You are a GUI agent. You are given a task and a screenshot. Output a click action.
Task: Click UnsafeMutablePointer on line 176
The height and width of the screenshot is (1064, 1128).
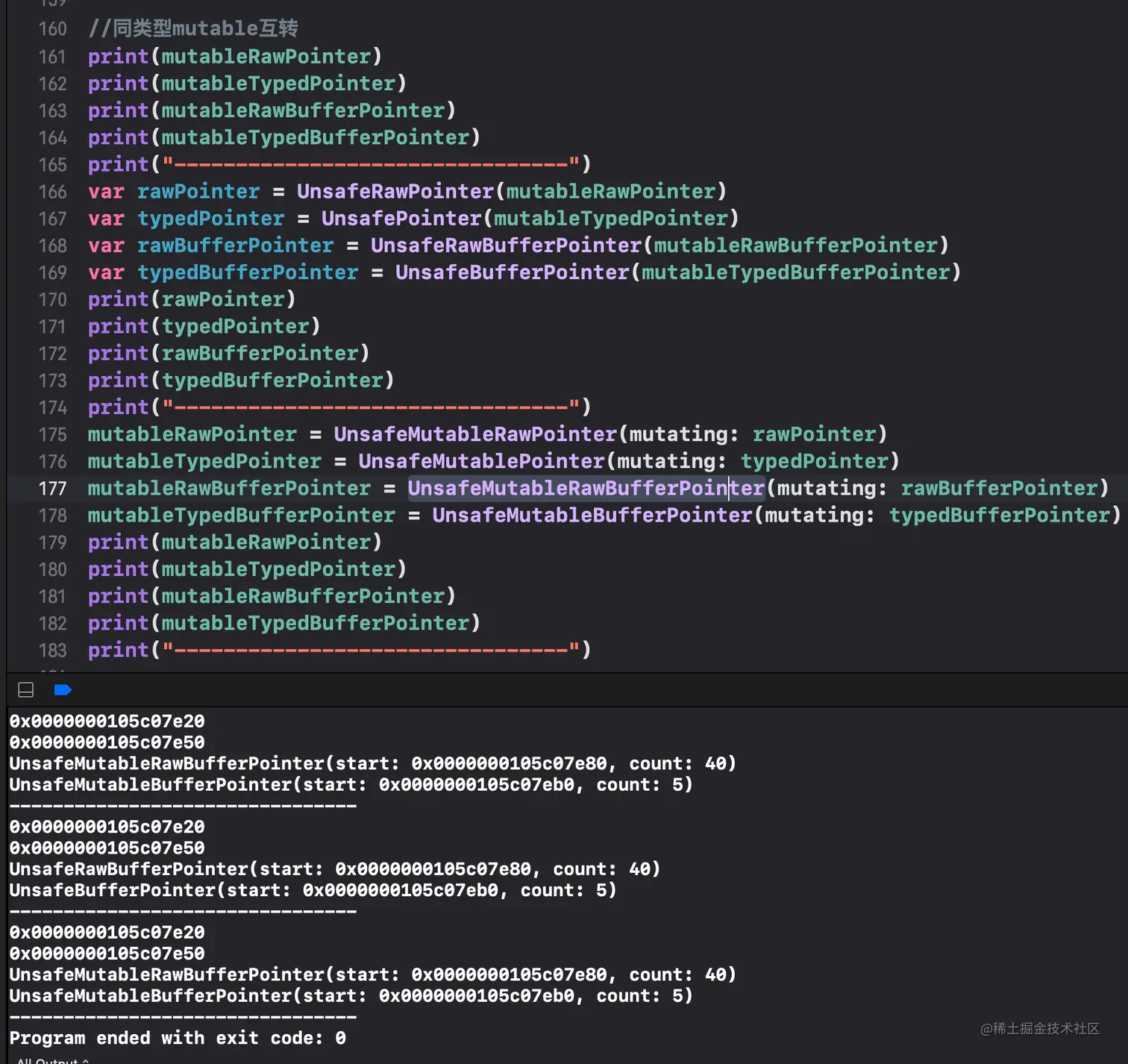[481, 461]
